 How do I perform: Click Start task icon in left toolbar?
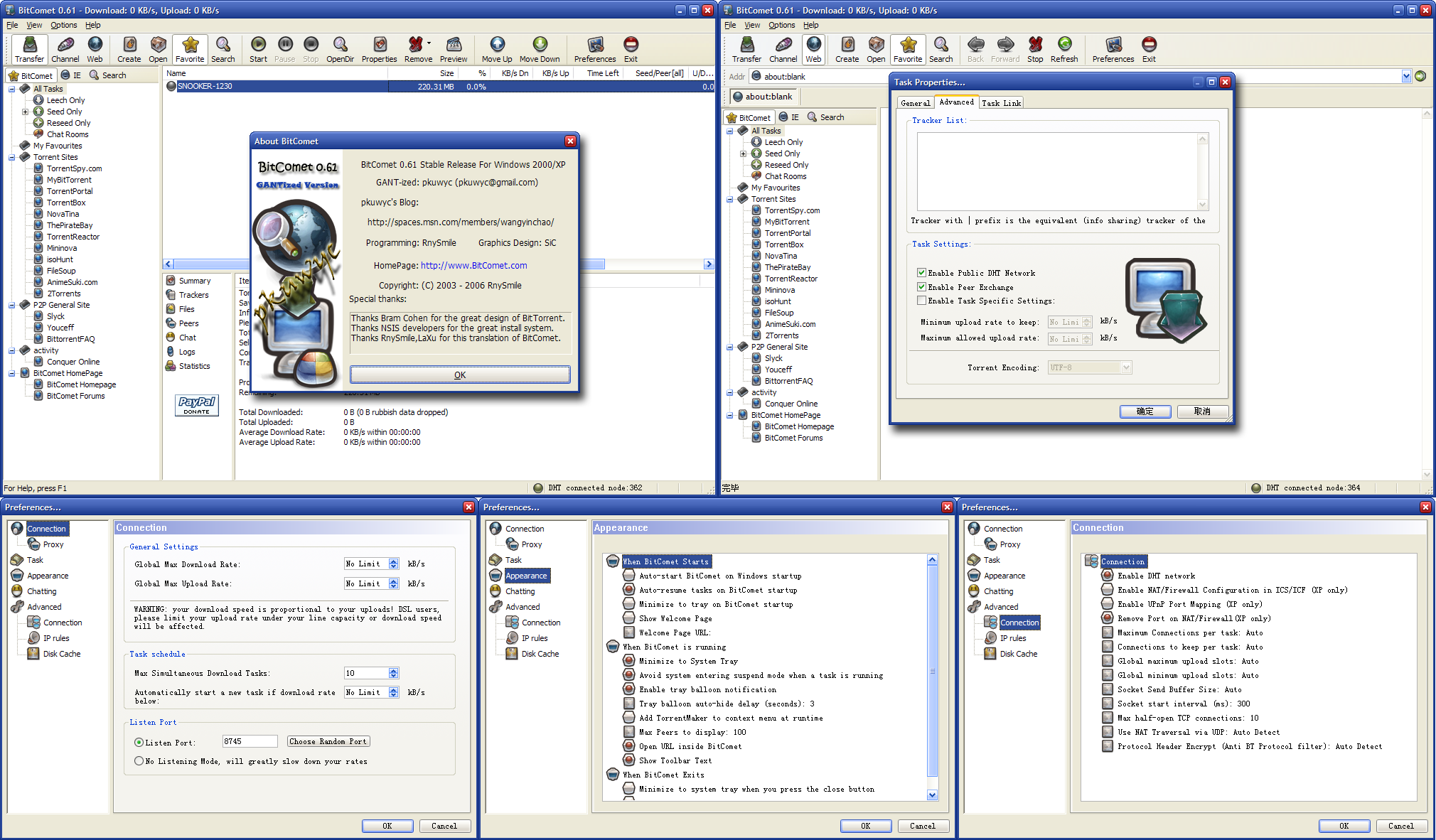[258, 49]
